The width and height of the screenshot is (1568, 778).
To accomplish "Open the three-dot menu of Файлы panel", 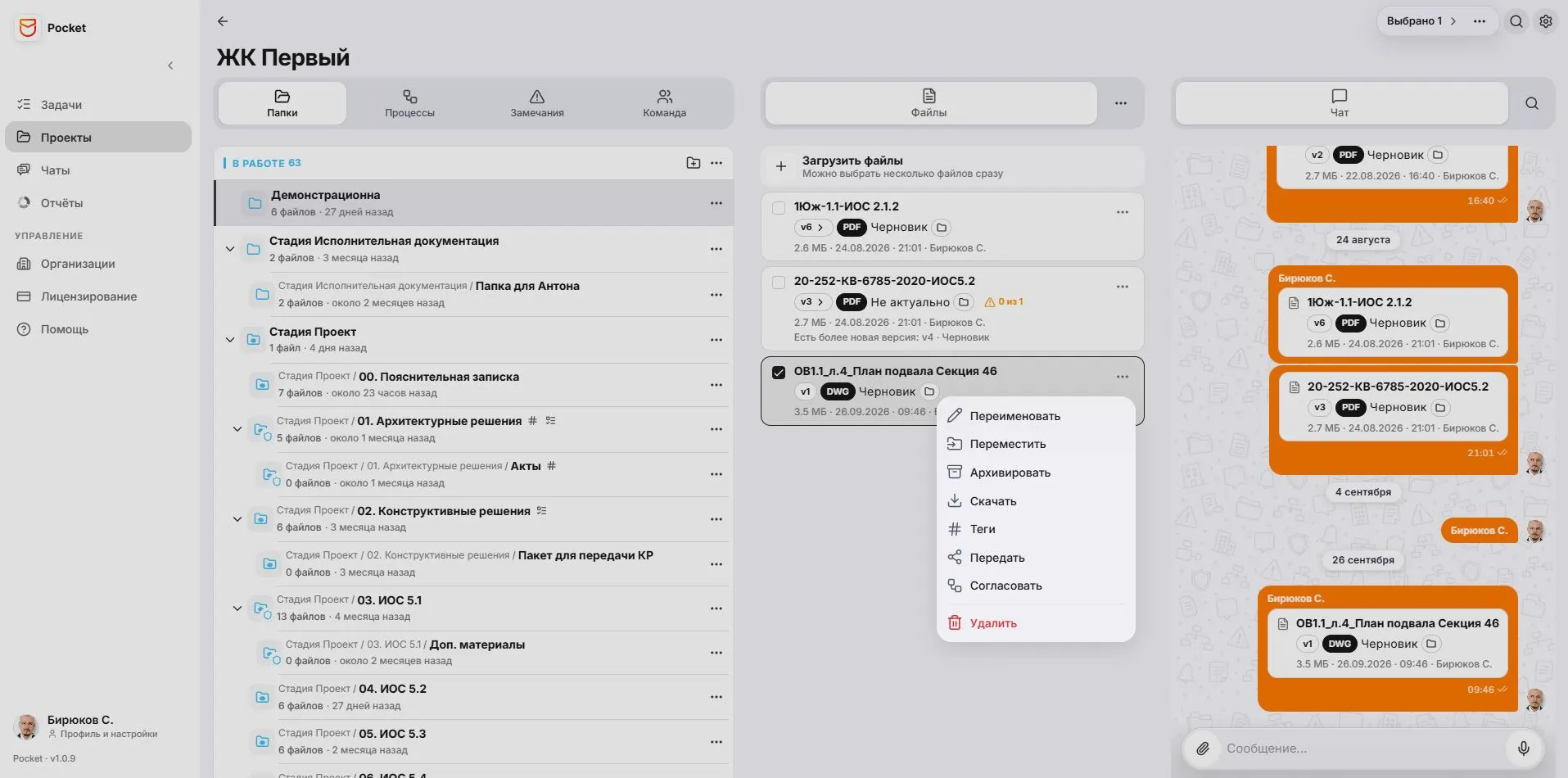I will tap(1121, 103).
